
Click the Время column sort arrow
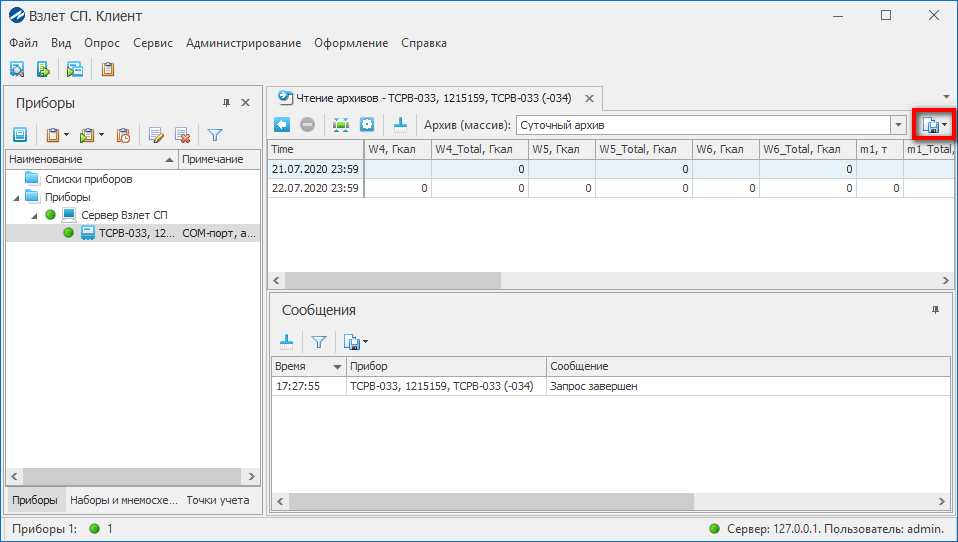tap(337, 367)
